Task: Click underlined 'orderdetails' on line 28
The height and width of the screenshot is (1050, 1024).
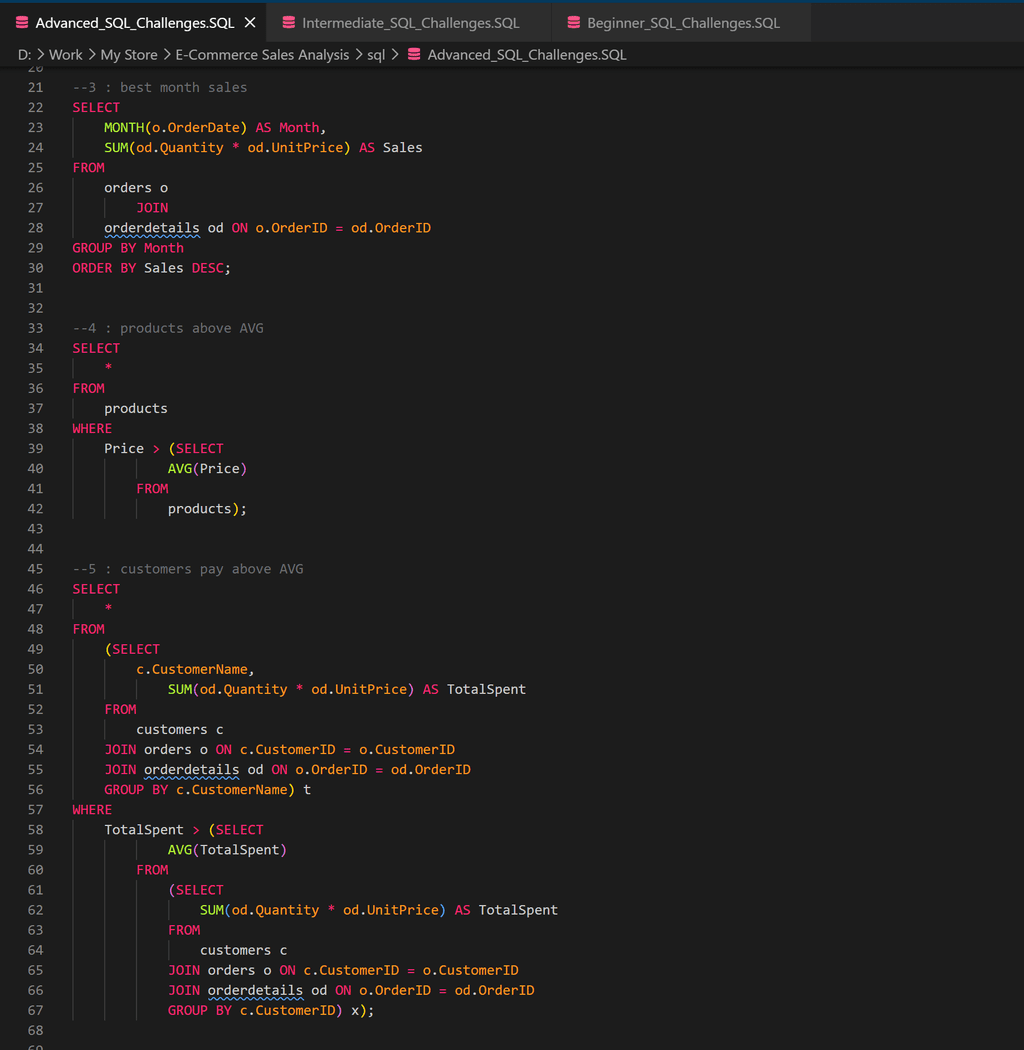Action: point(151,228)
